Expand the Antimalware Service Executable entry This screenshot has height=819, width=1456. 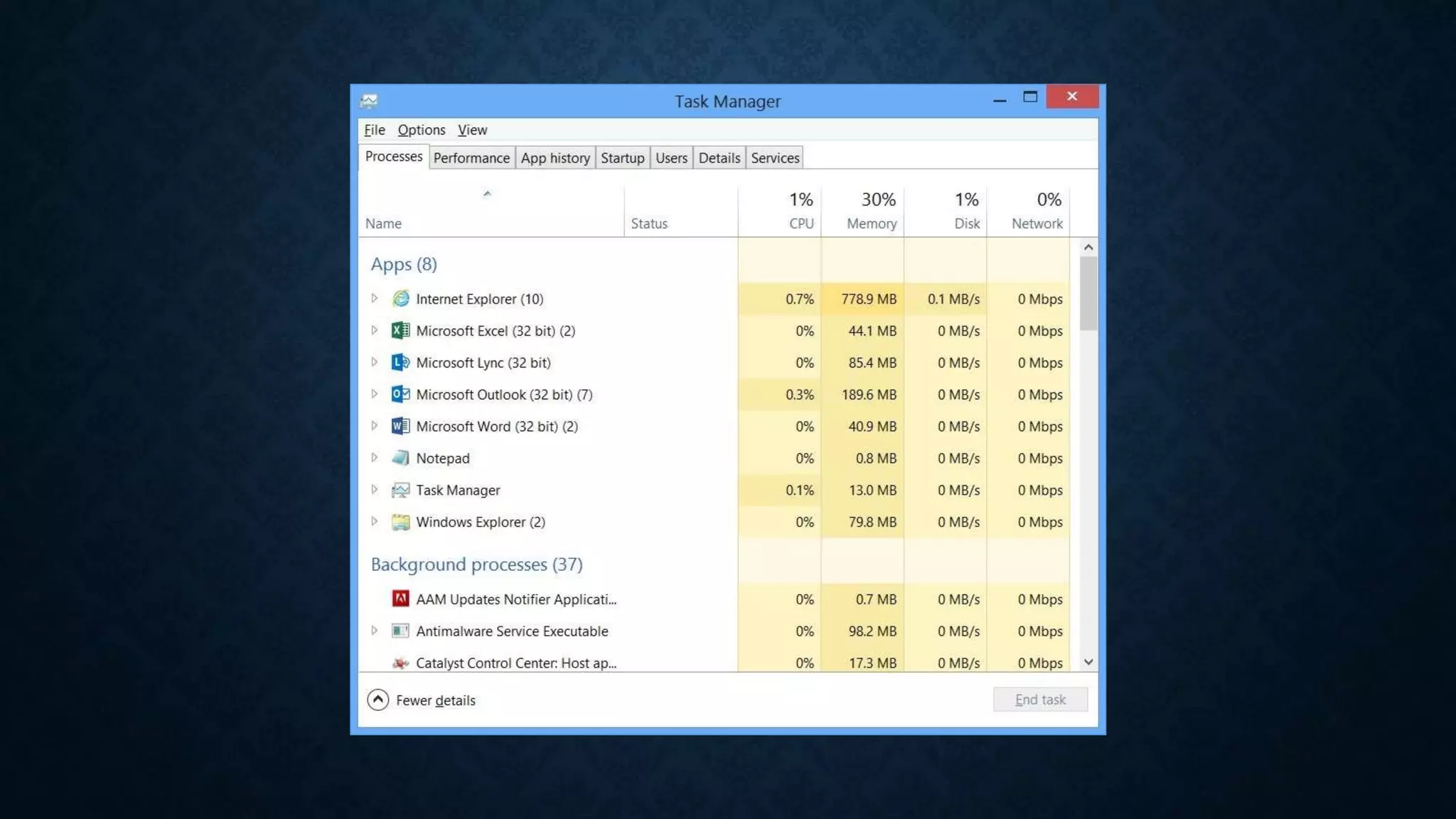point(374,631)
